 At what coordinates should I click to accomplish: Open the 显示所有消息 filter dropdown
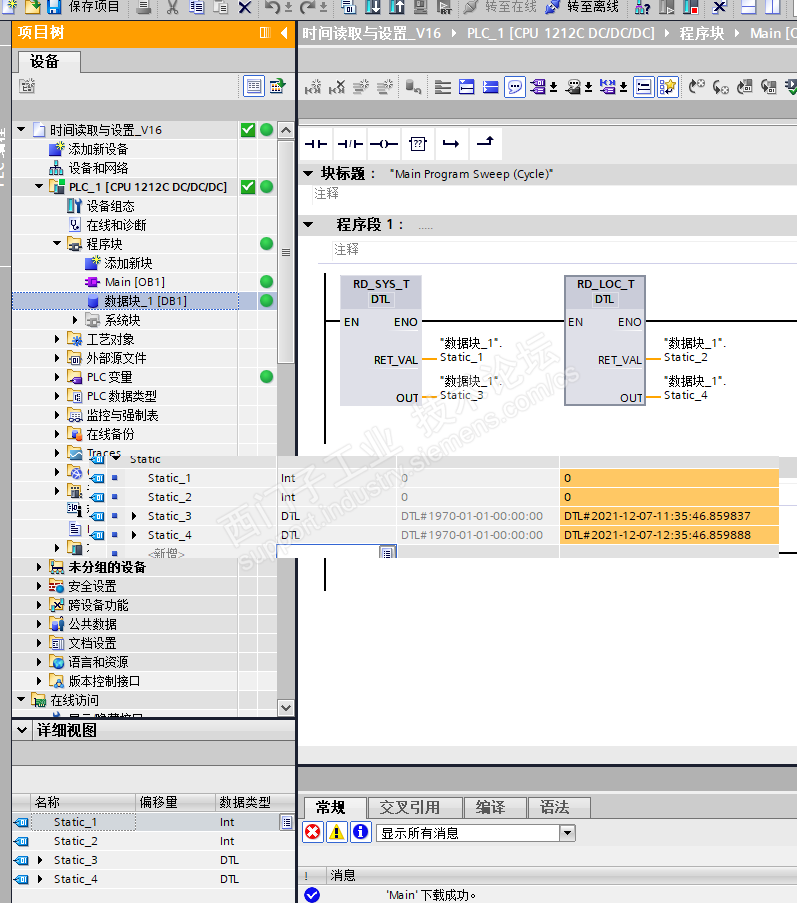click(567, 833)
